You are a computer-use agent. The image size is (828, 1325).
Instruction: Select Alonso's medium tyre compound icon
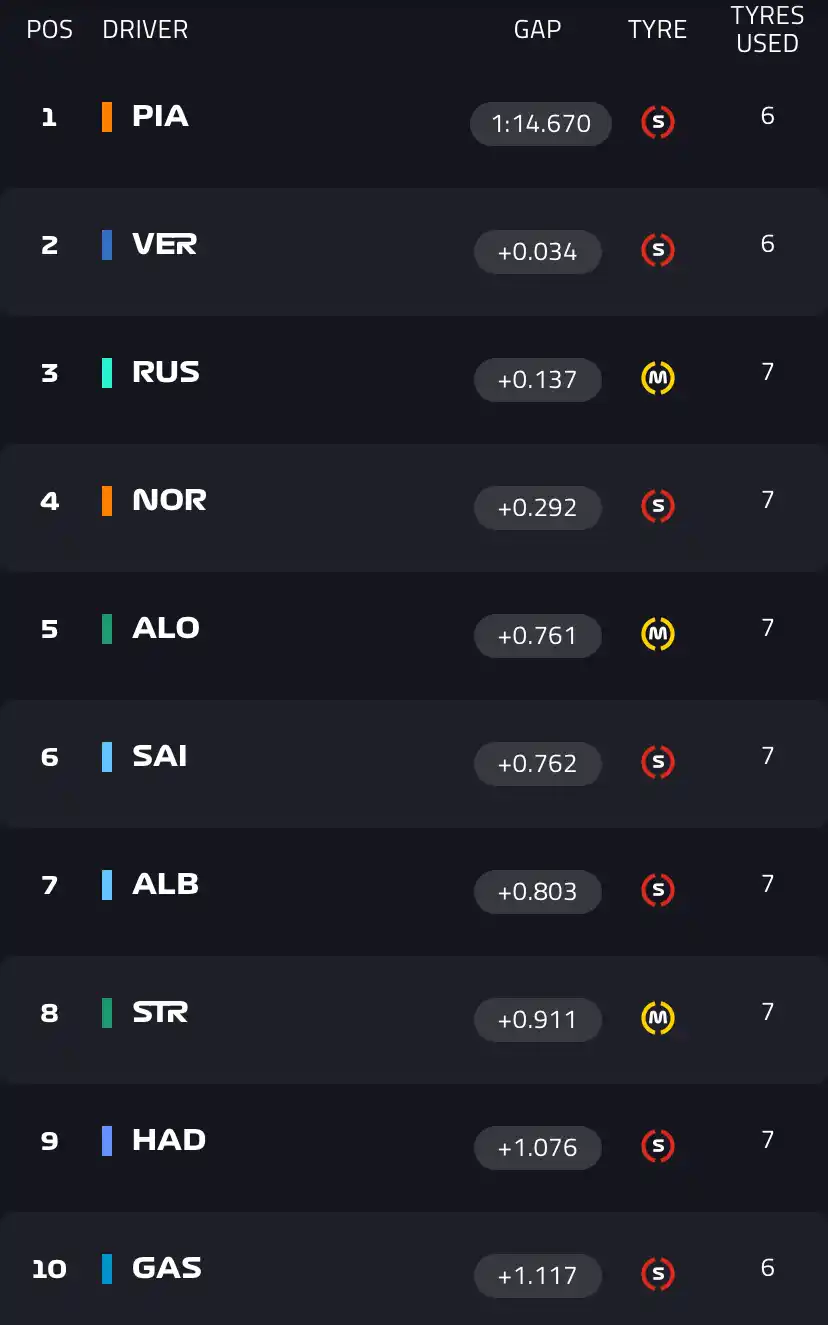[x=657, y=635]
